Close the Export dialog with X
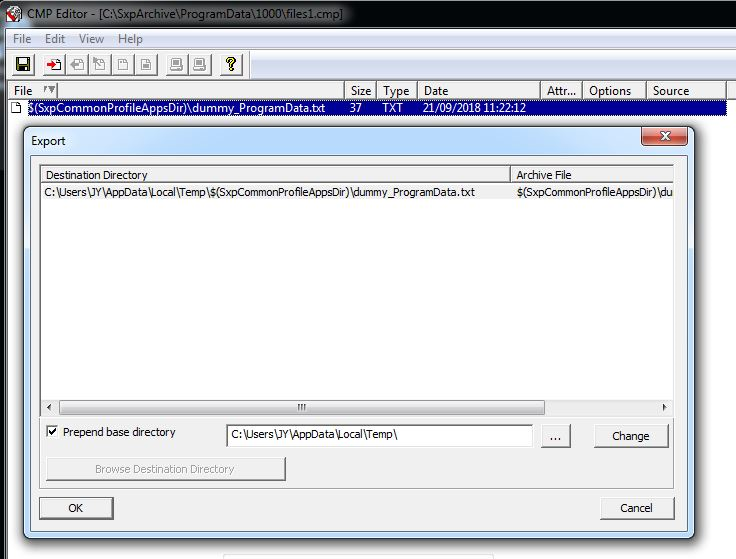Viewport: 736px width, 559px height. pyautogui.click(x=665, y=136)
